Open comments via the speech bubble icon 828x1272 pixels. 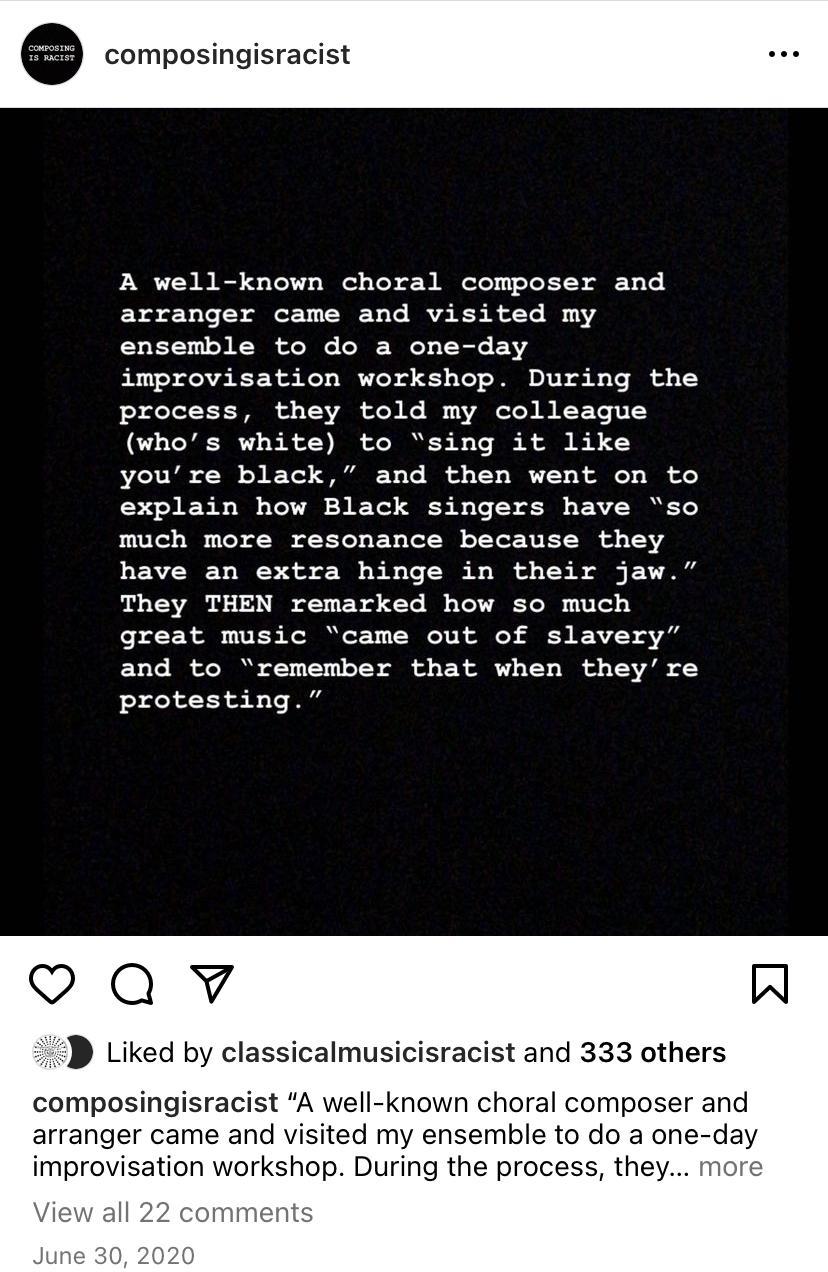coord(132,984)
